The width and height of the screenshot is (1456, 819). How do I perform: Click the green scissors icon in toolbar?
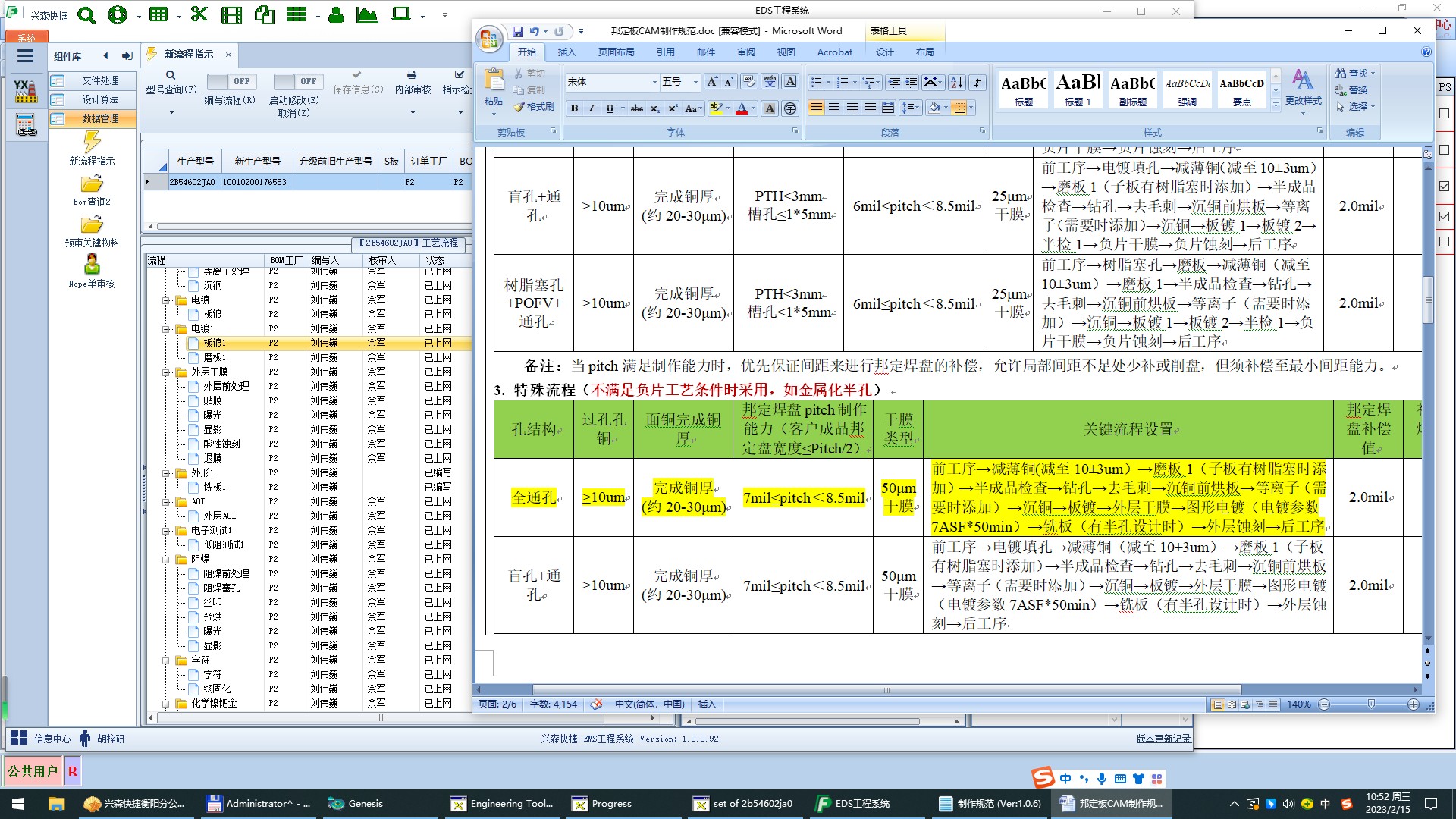[x=199, y=14]
